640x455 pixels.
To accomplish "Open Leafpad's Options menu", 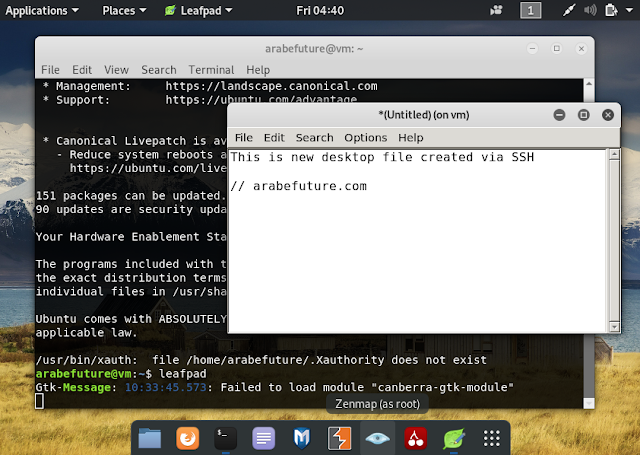I will click(365, 138).
